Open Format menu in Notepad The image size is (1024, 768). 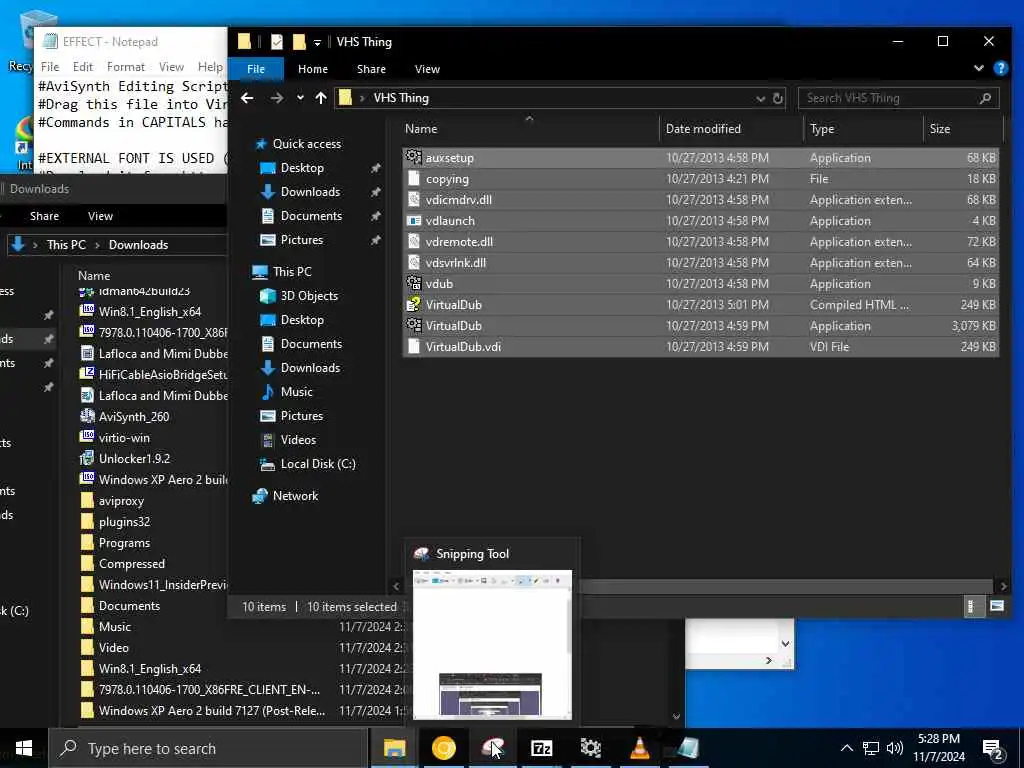tap(125, 67)
